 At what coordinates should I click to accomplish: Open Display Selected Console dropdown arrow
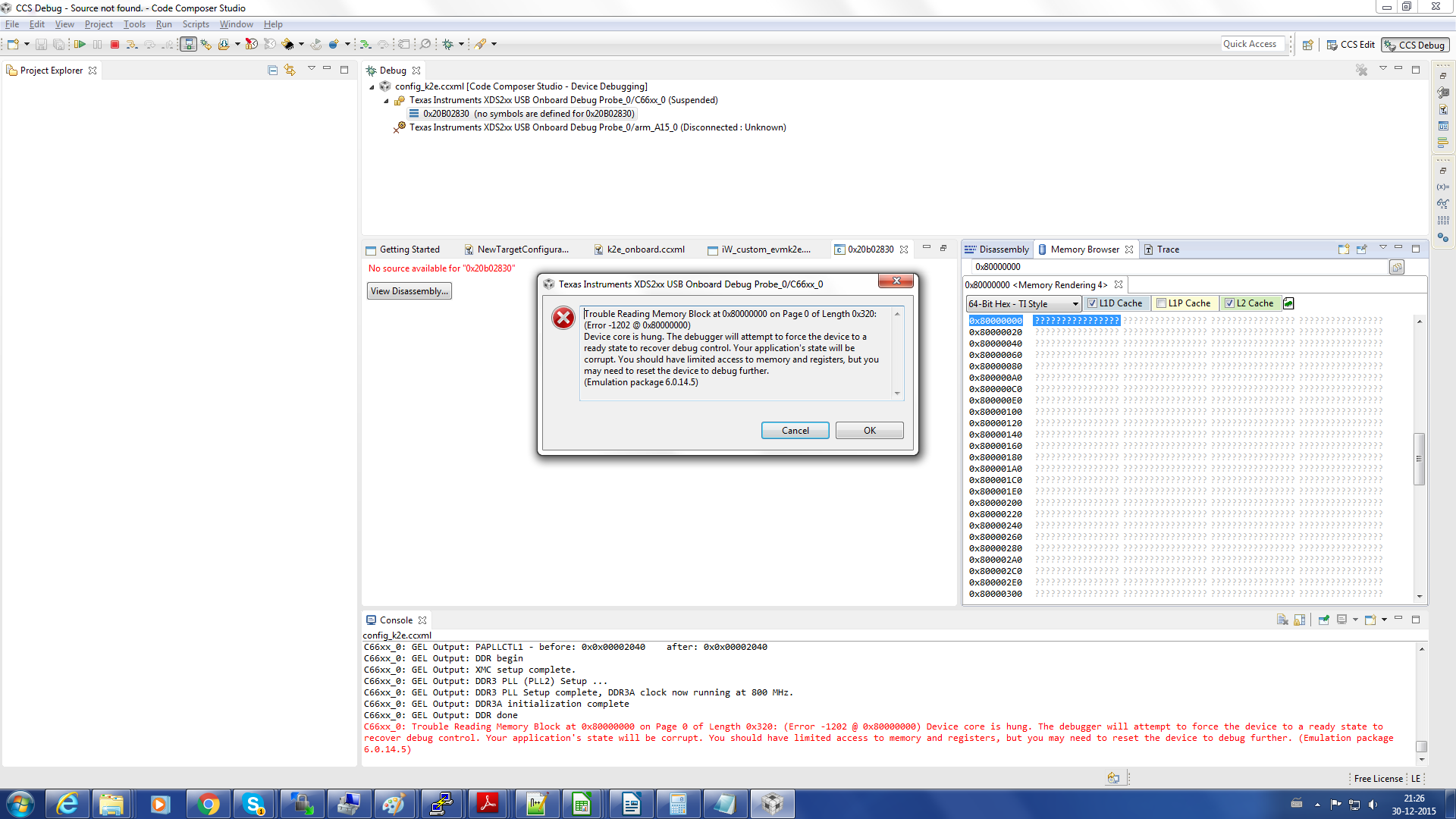(x=1355, y=620)
